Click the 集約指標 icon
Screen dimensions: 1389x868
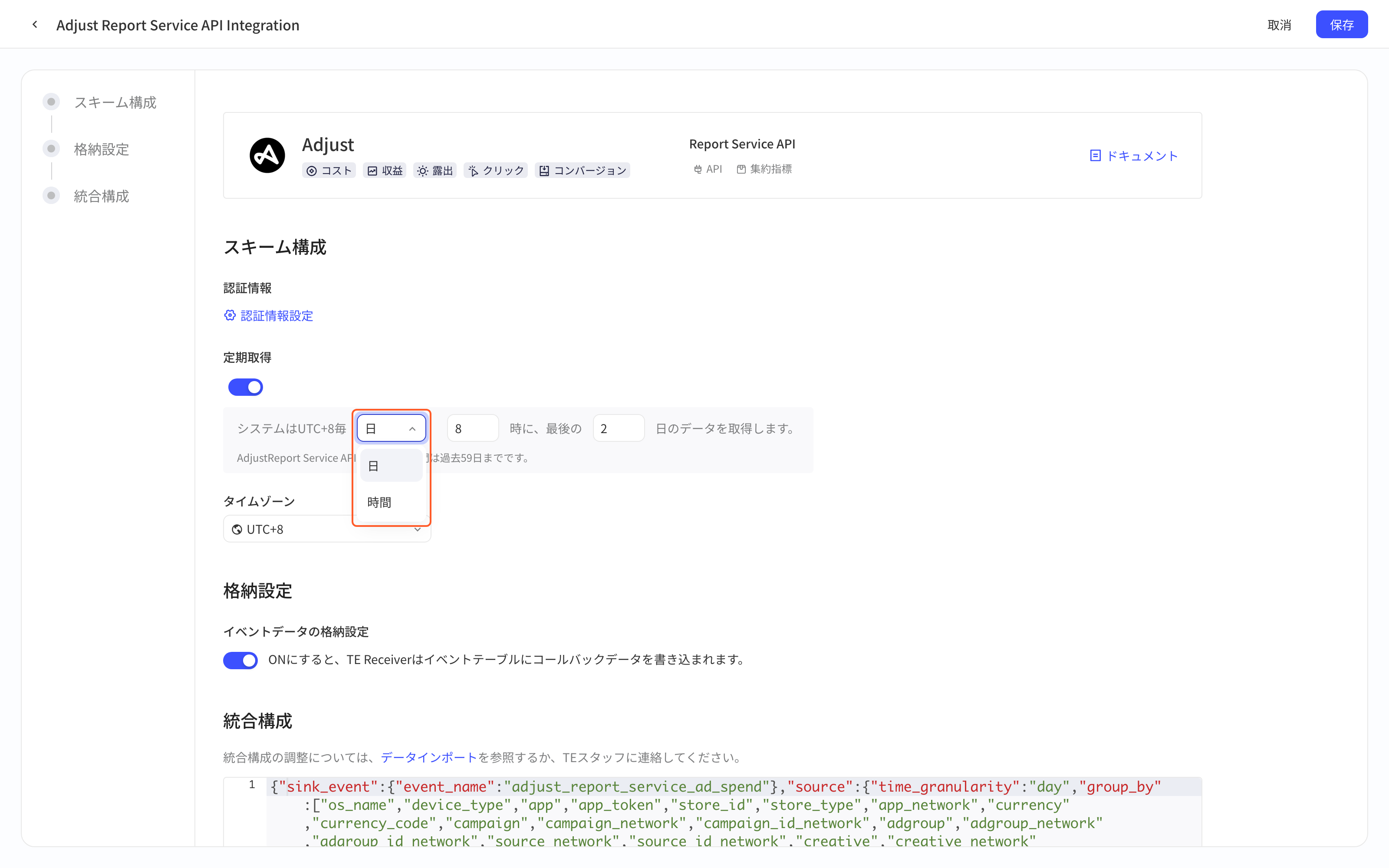point(741,169)
